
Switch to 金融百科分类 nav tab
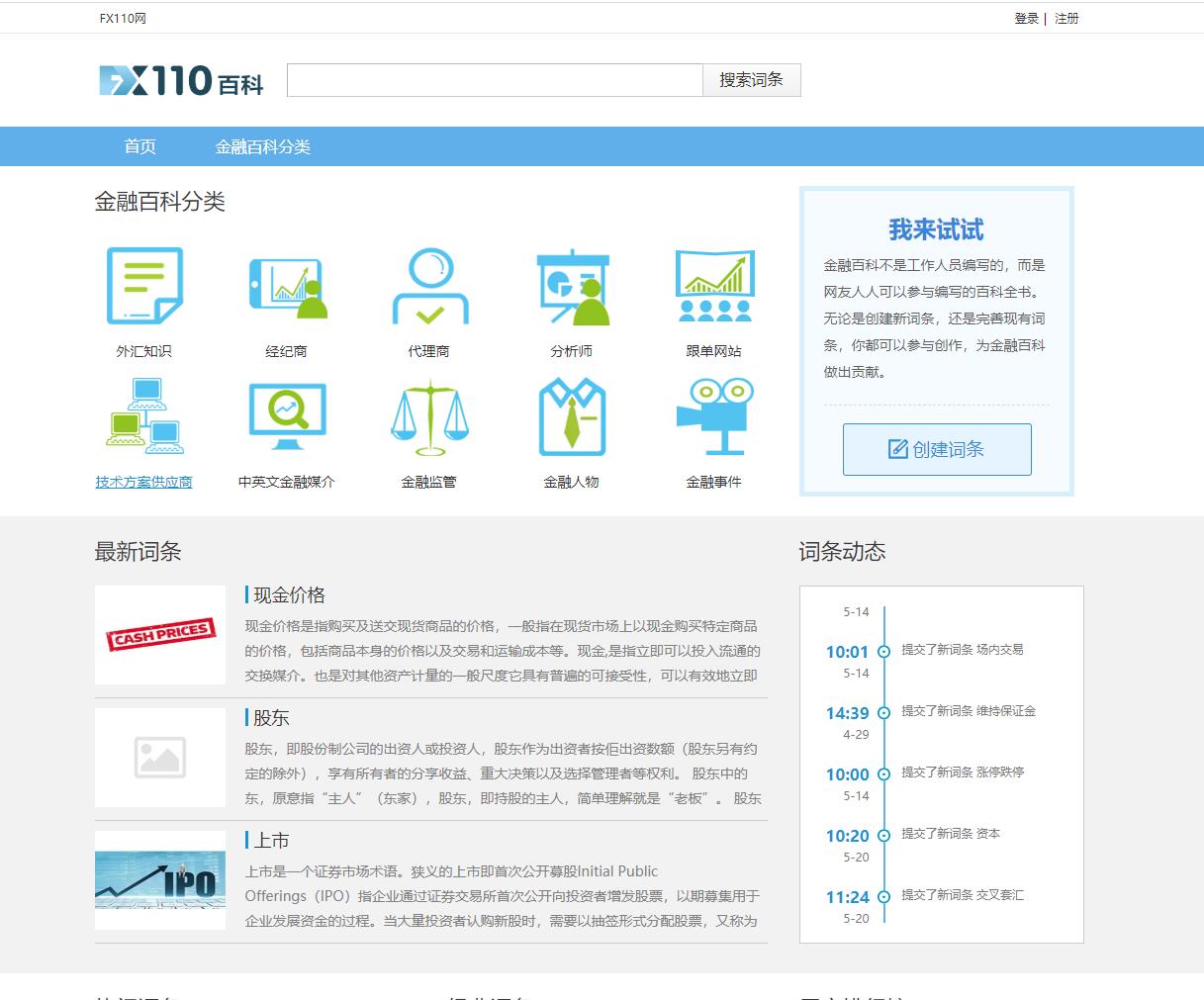[262, 146]
